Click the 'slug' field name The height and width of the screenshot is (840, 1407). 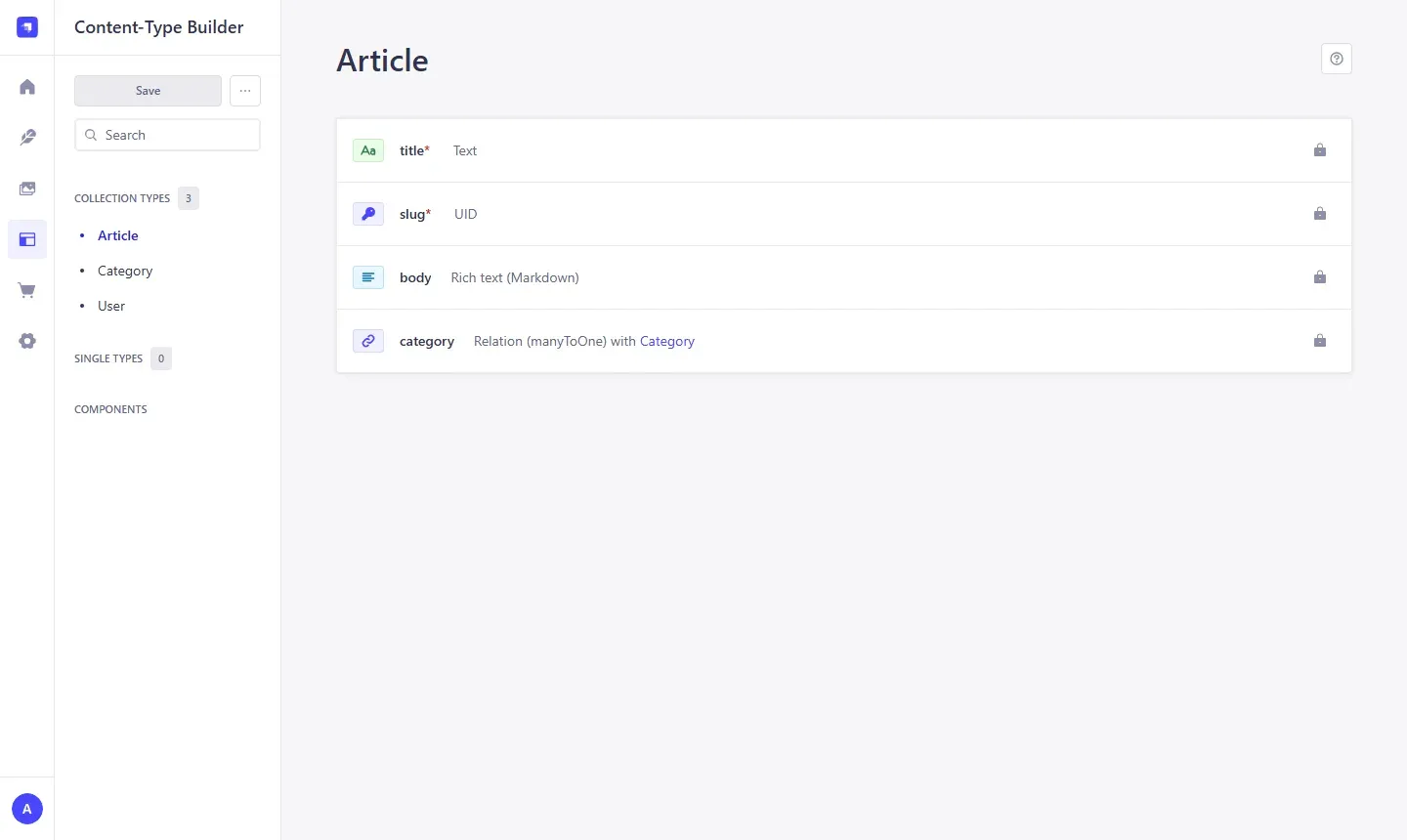click(412, 214)
